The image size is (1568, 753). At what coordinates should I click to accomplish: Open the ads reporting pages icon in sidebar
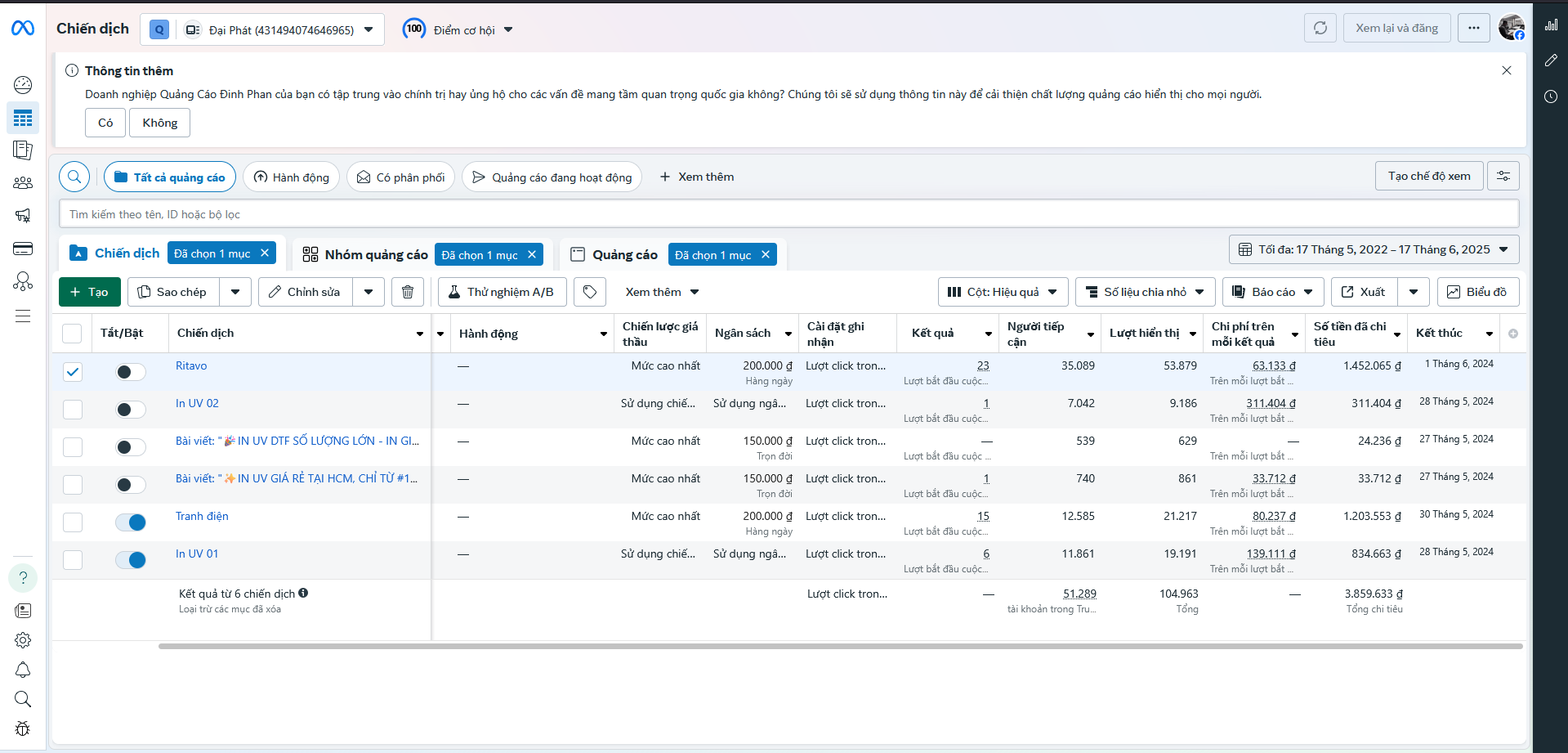(x=23, y=150)
